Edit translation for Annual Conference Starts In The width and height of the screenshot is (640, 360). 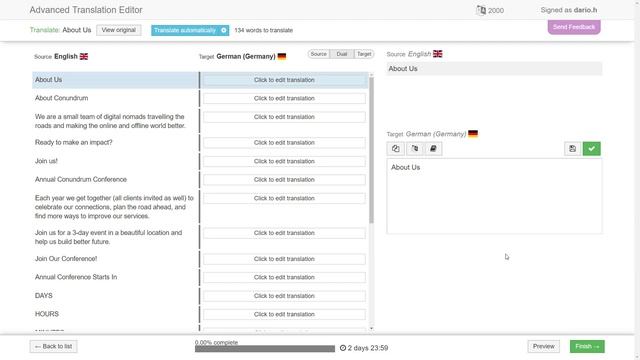pos(284,277)
